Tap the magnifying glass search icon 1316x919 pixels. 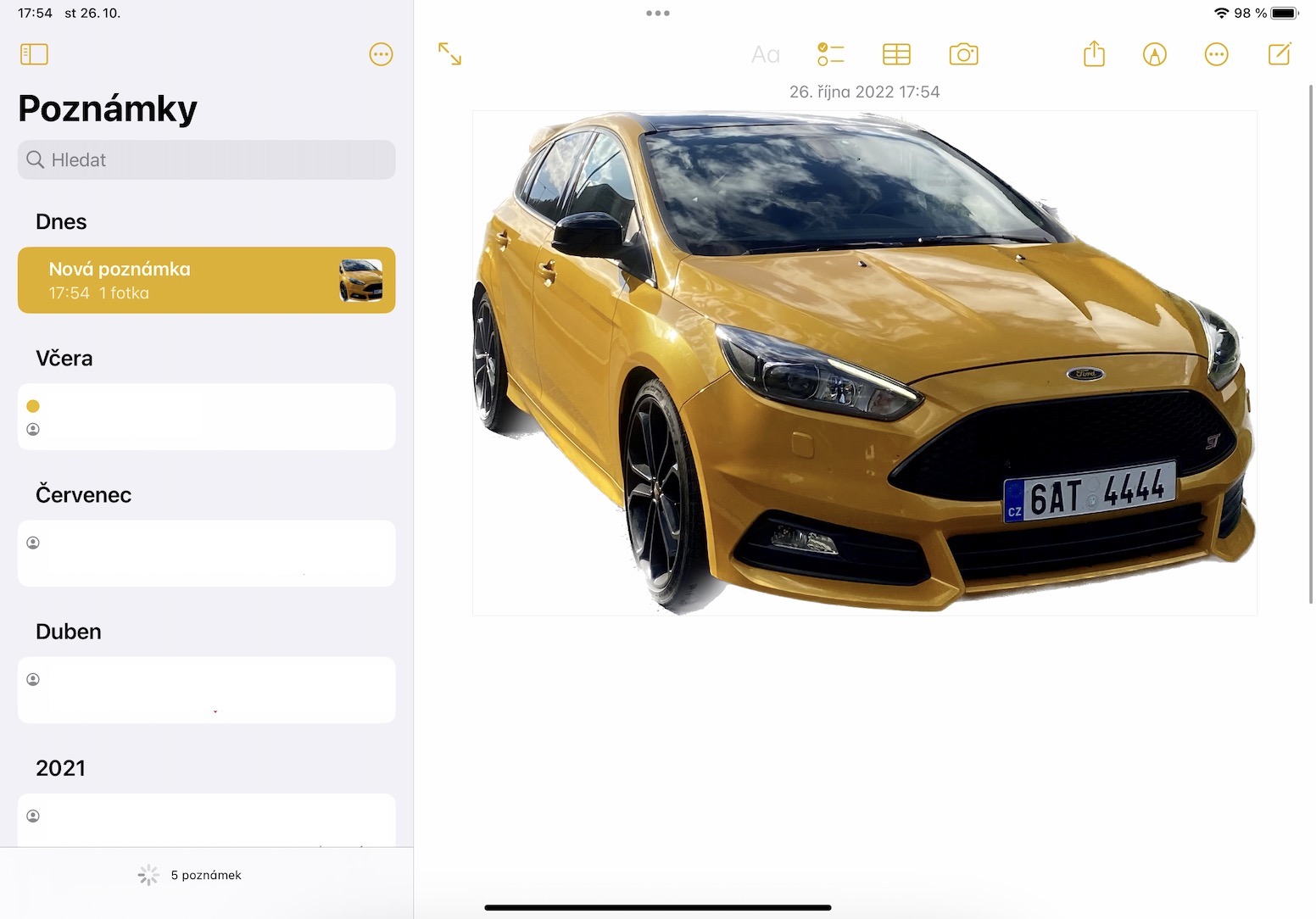pos(35,159)
